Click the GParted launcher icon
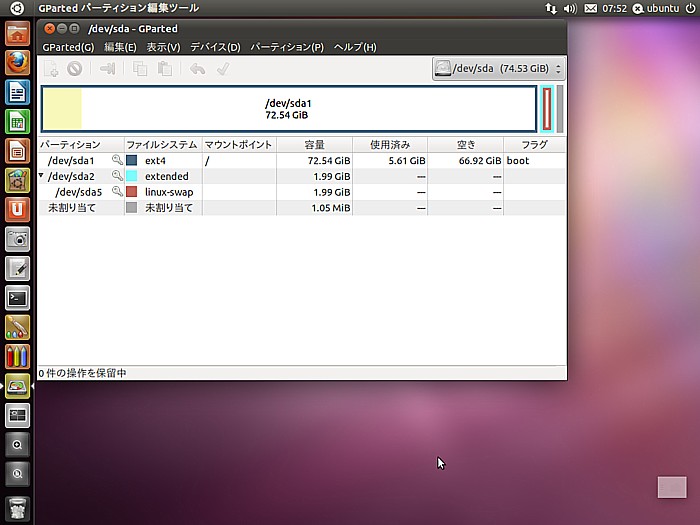Screen dimensions: 700x525 click(x=17, y=386)
